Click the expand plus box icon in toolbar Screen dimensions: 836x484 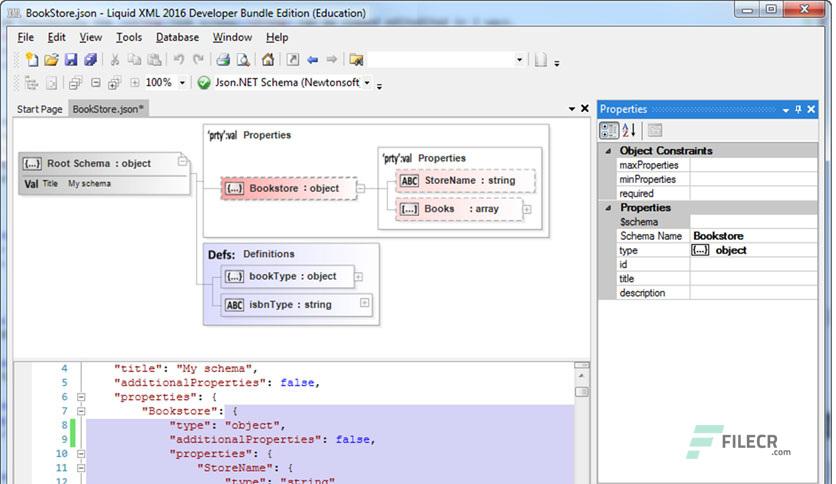click(x=134, y=83)
